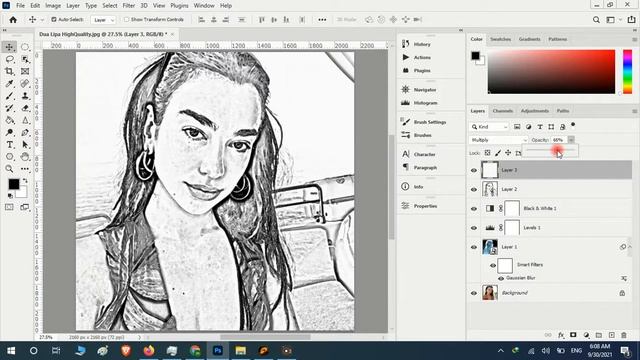Image resolution: width=640 pixels, height=360 pixels.
Task: Hide Layer 3 visibility eye
Action: click(474, 170)
